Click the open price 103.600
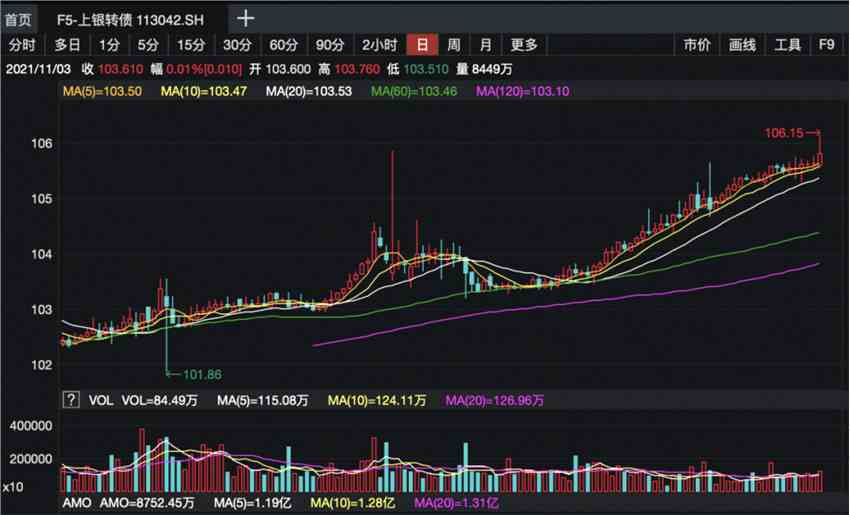 (x=288, y=69)
